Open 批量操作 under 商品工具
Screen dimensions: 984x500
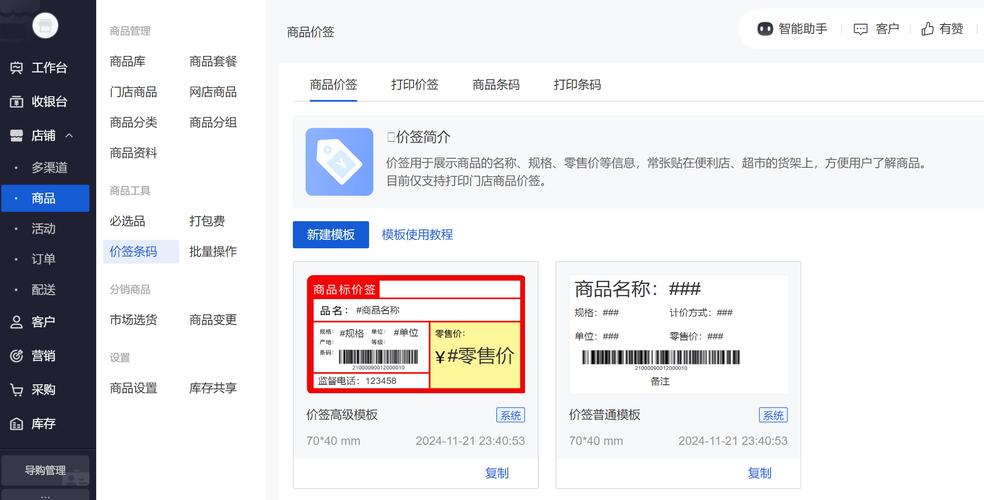point(213,252)
